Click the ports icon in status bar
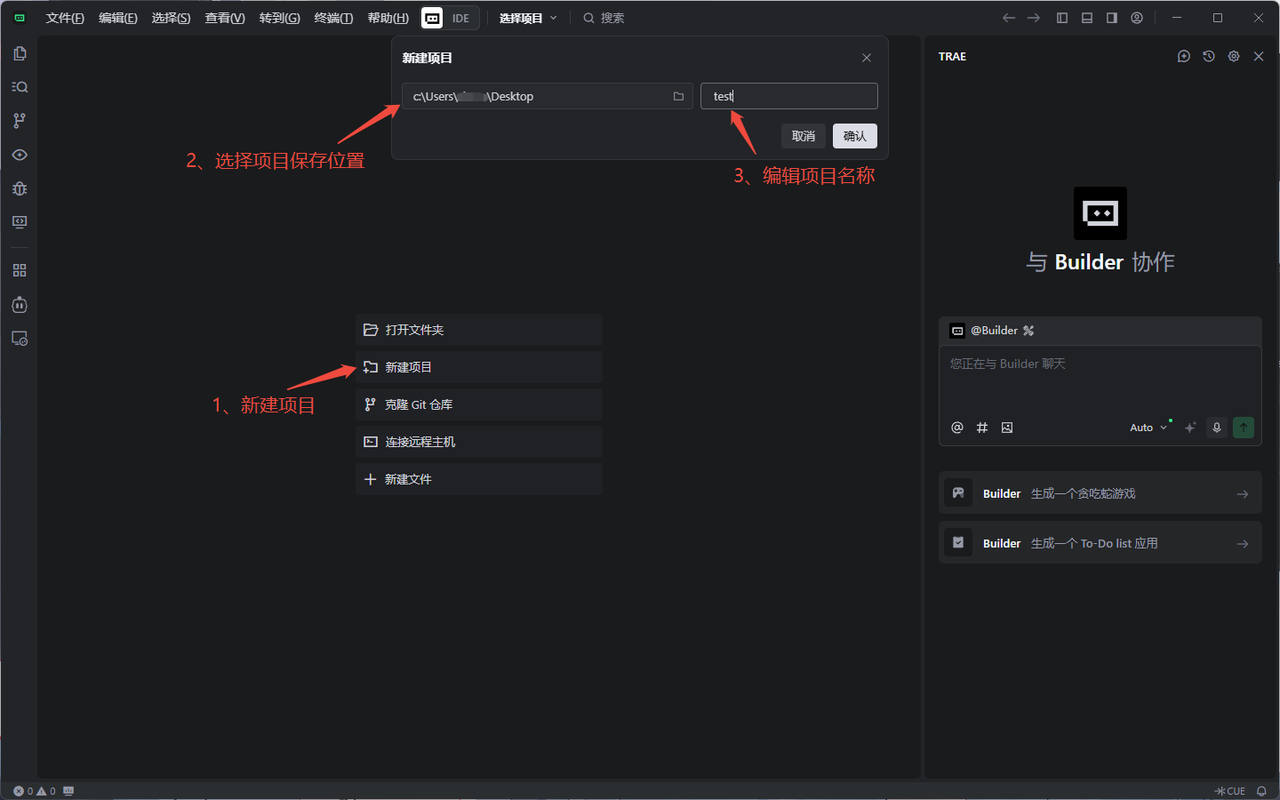The width and height of the screenshot is (1280, 800). (69, 791)
